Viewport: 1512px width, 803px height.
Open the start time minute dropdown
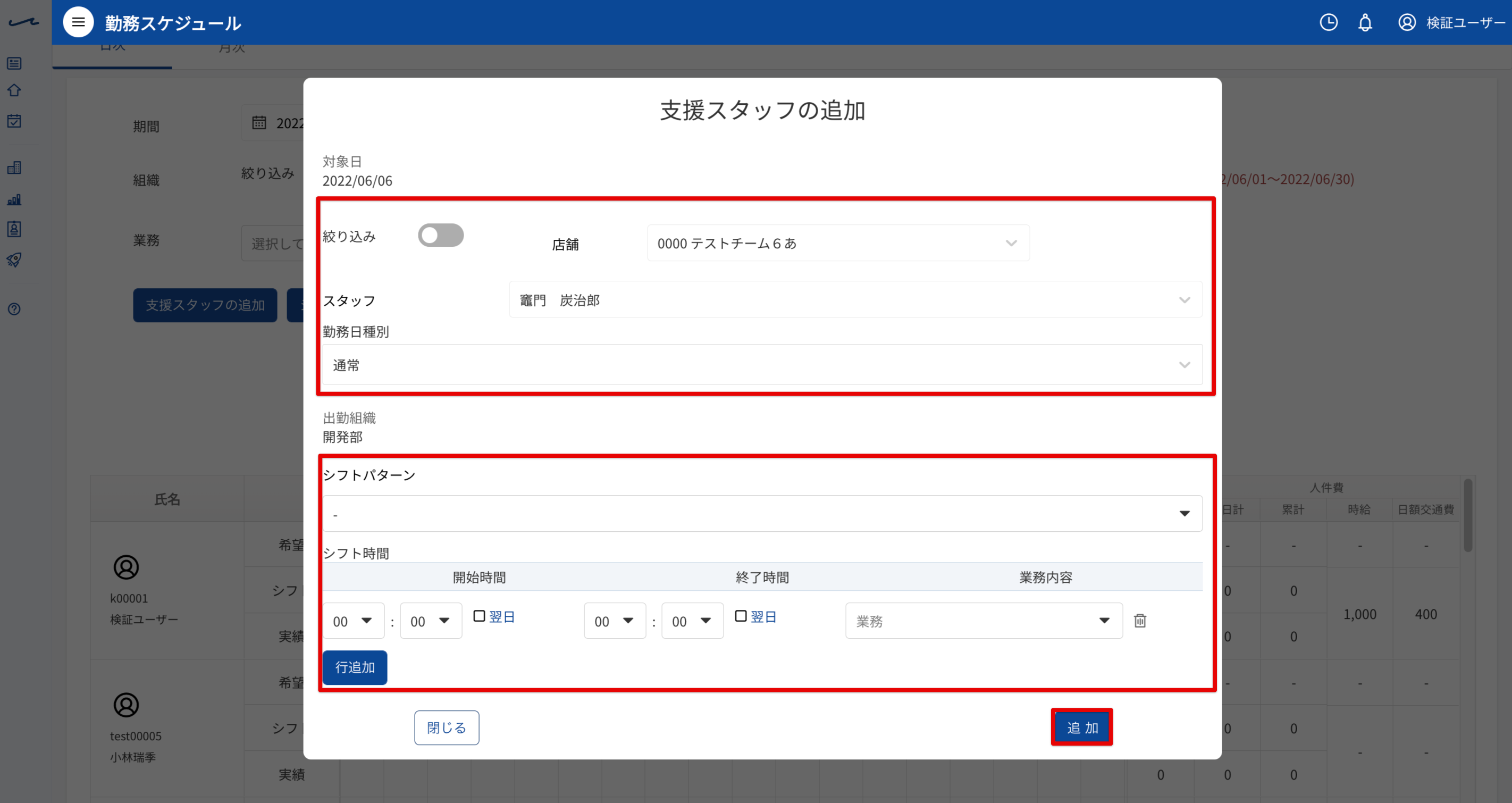[431, 621]
